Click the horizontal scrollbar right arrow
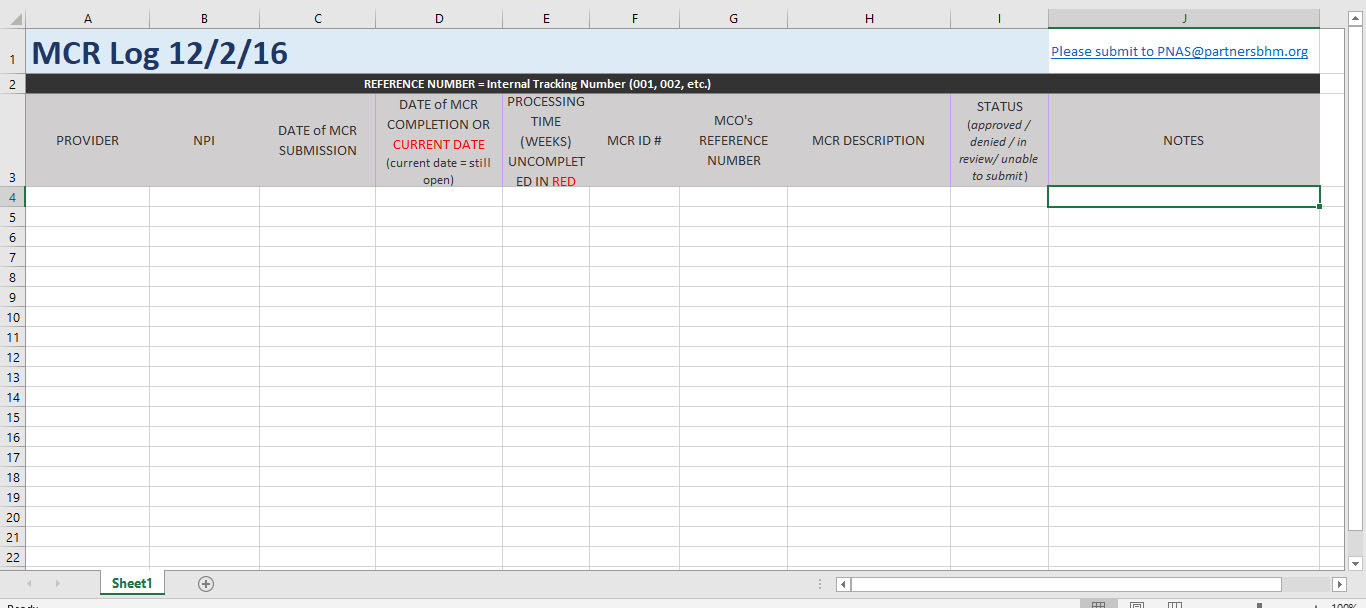Image resolution: width=1366 pixels, height=608 pixels. click(x=1339, y=584)
